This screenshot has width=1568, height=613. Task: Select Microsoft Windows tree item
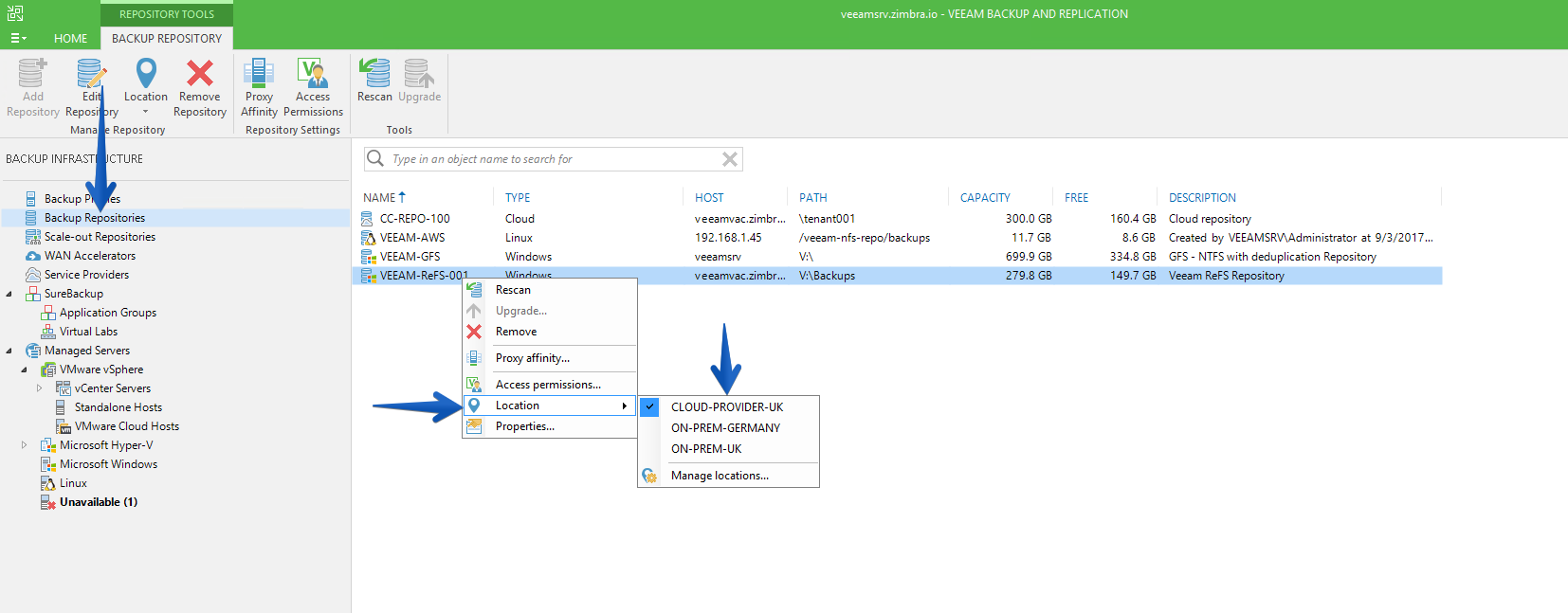109,464
